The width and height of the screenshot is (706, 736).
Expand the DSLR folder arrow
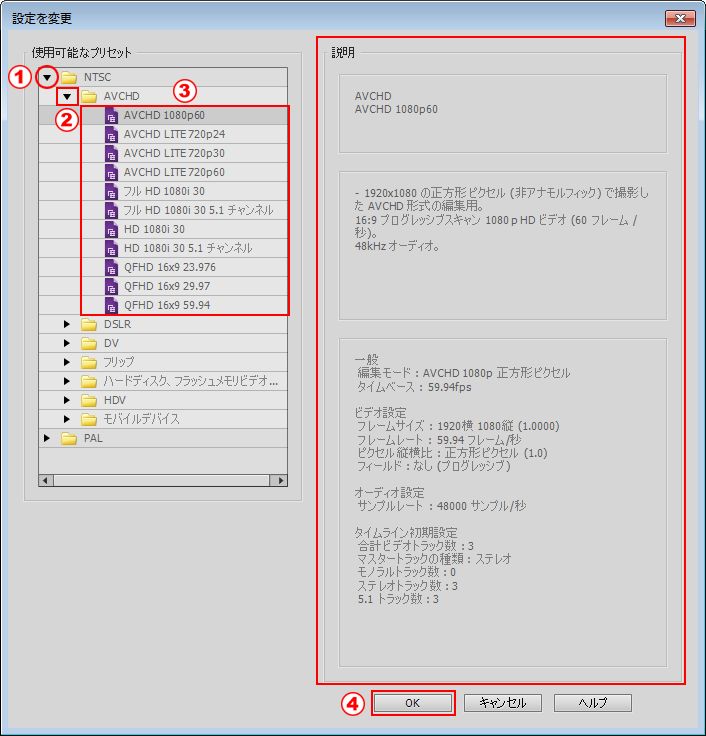pos(67,324)
